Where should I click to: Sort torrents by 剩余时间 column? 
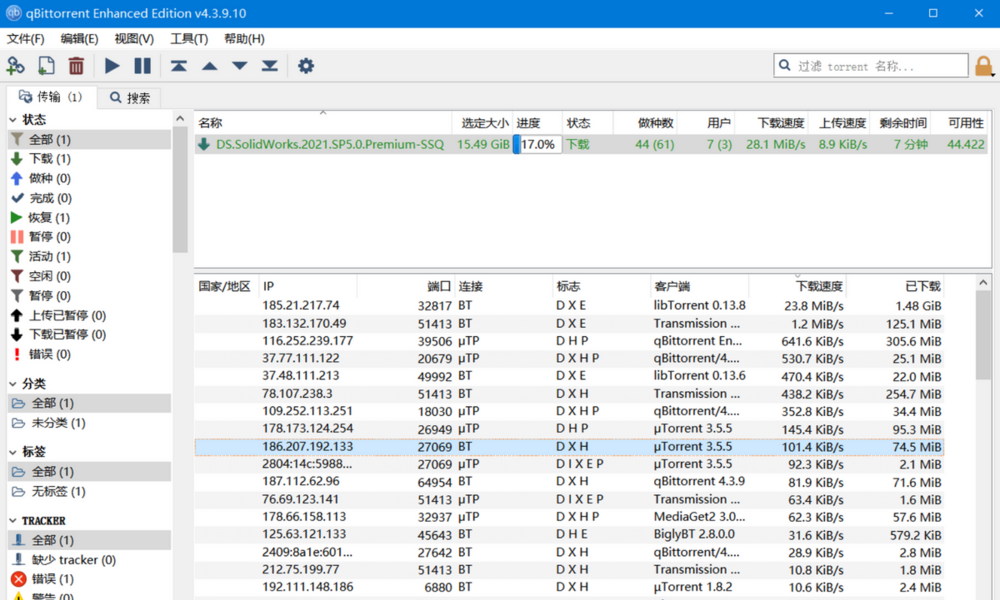pos(899,122)
